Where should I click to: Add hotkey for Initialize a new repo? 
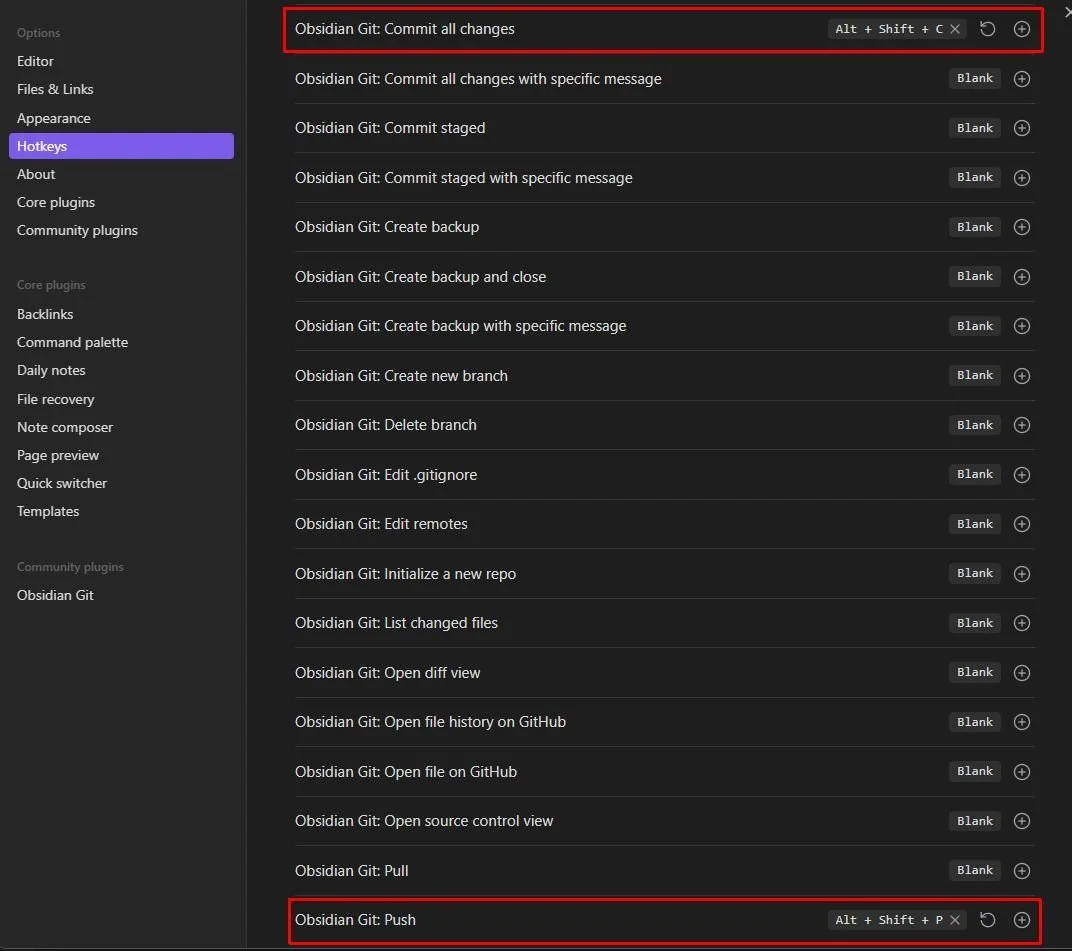[1021, 574]
